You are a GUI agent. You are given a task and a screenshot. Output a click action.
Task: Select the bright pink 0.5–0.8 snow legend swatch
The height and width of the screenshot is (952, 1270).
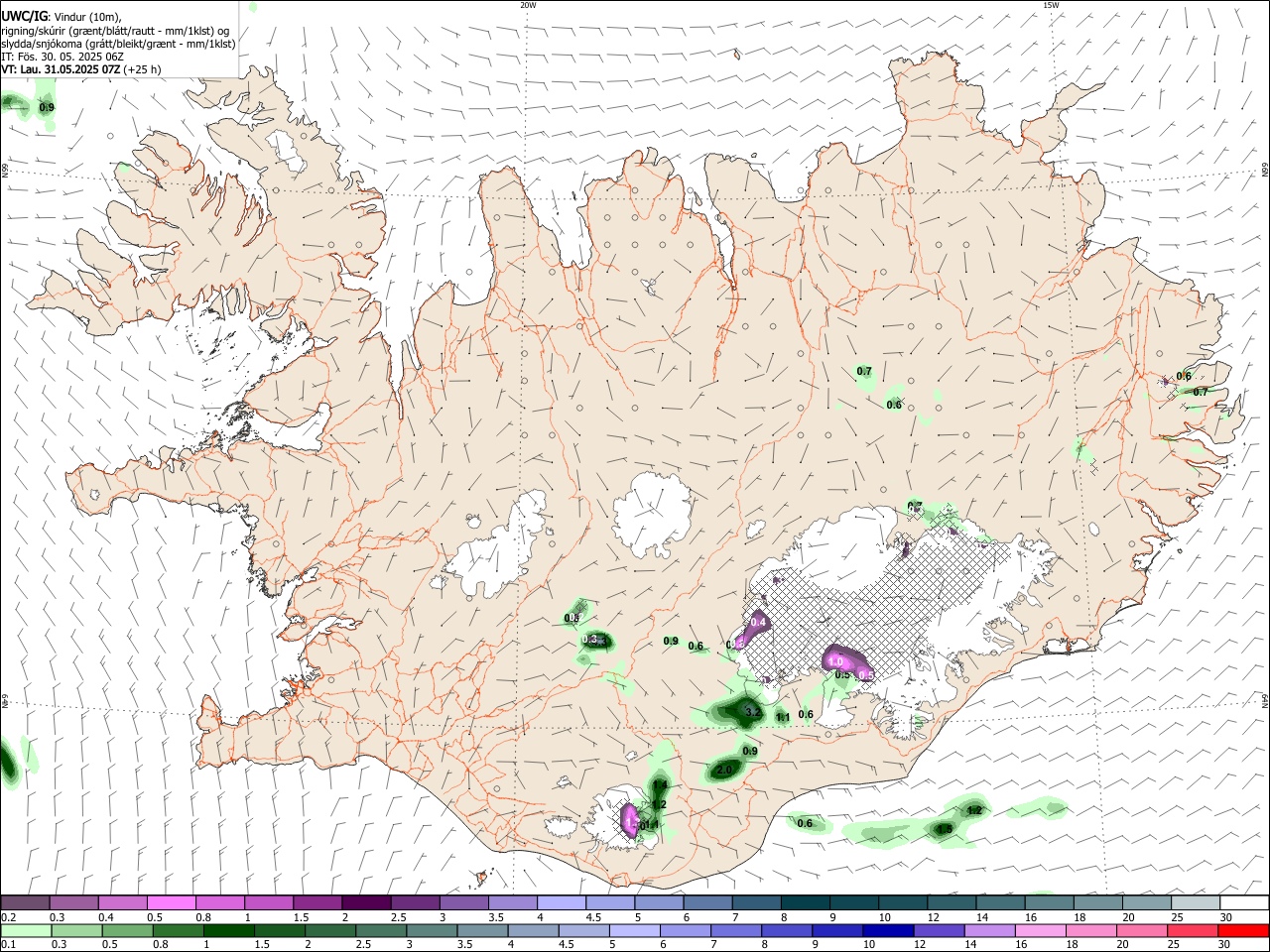pyautogui.click(x=172, y=903)
